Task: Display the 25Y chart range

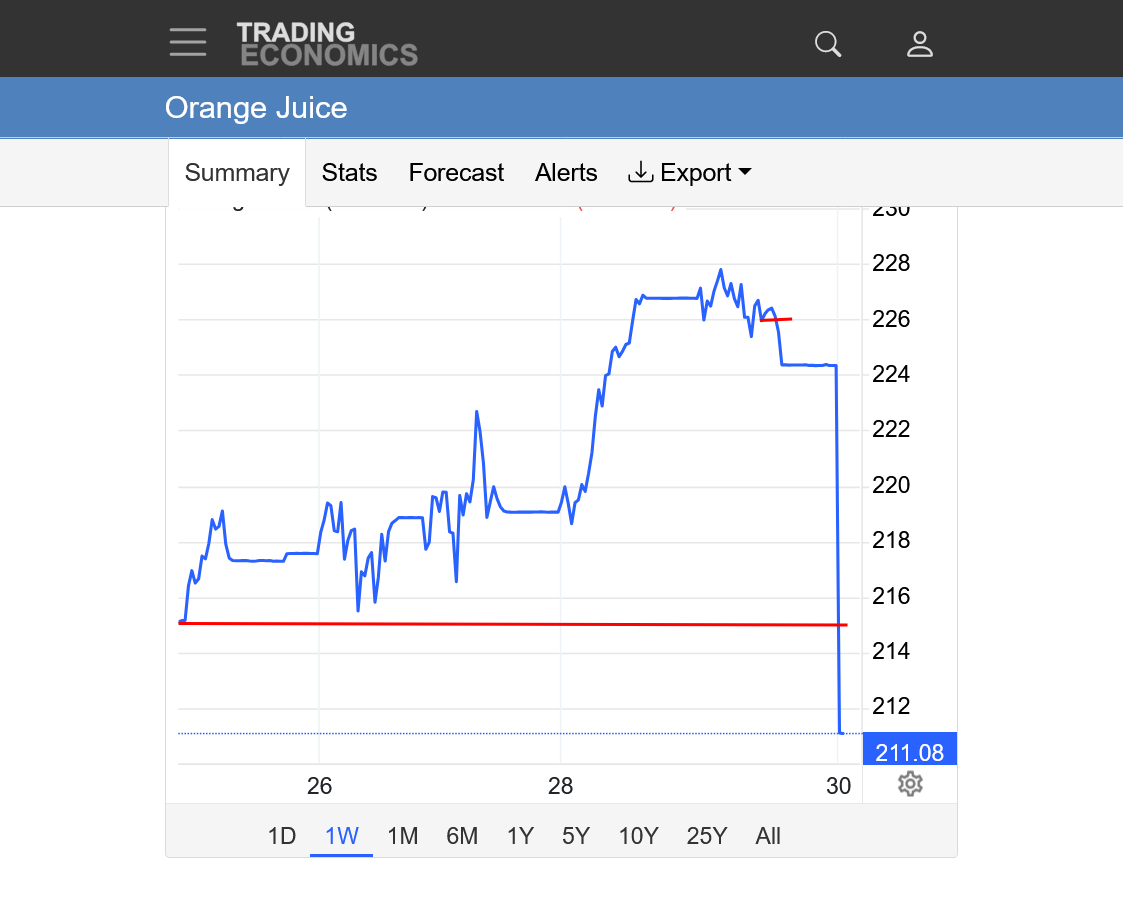Action: click(706, 836)
